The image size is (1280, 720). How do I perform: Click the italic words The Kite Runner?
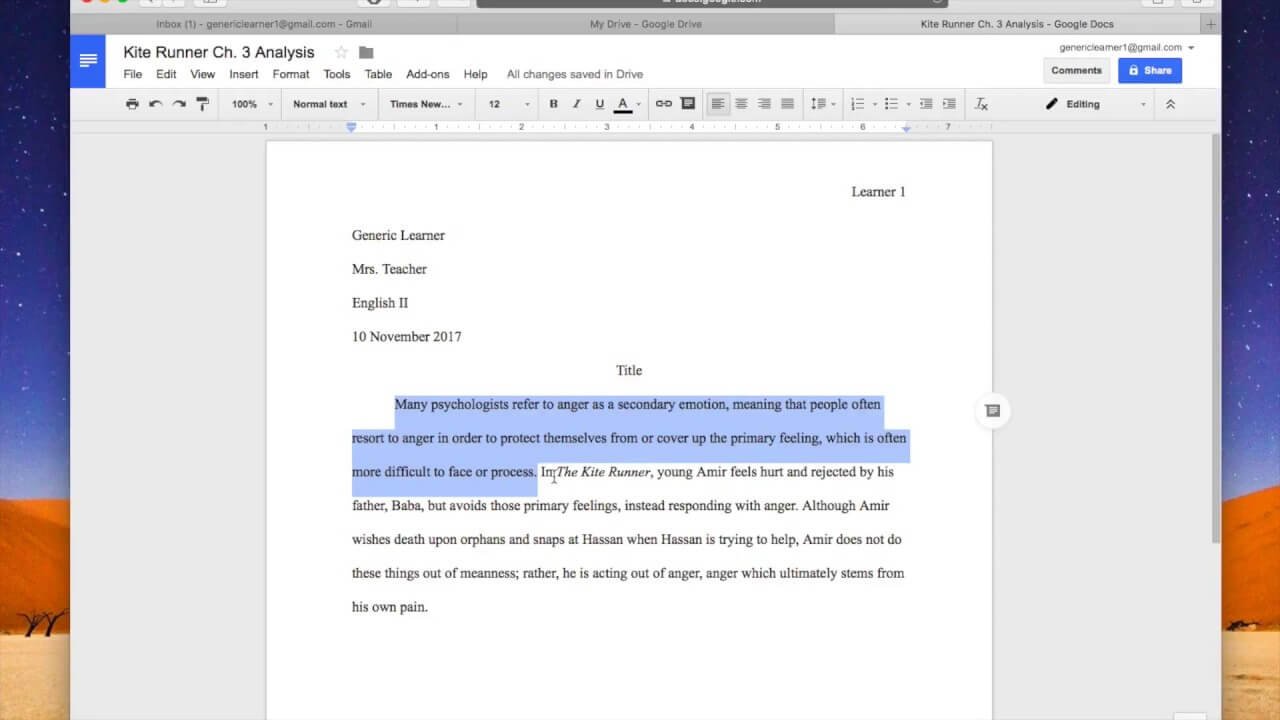603,472
